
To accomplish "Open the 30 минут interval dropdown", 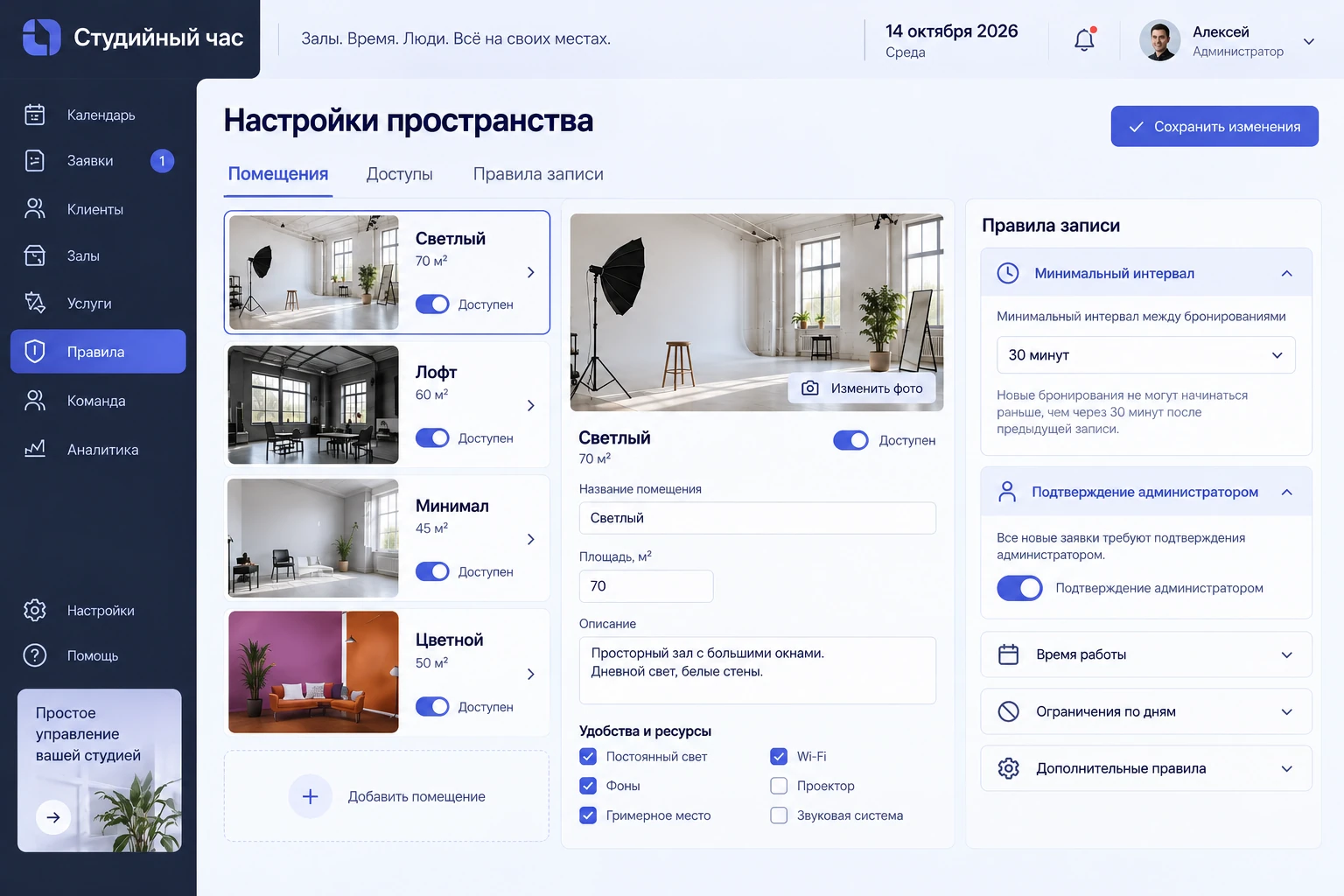I will [x=1145, y=355].
